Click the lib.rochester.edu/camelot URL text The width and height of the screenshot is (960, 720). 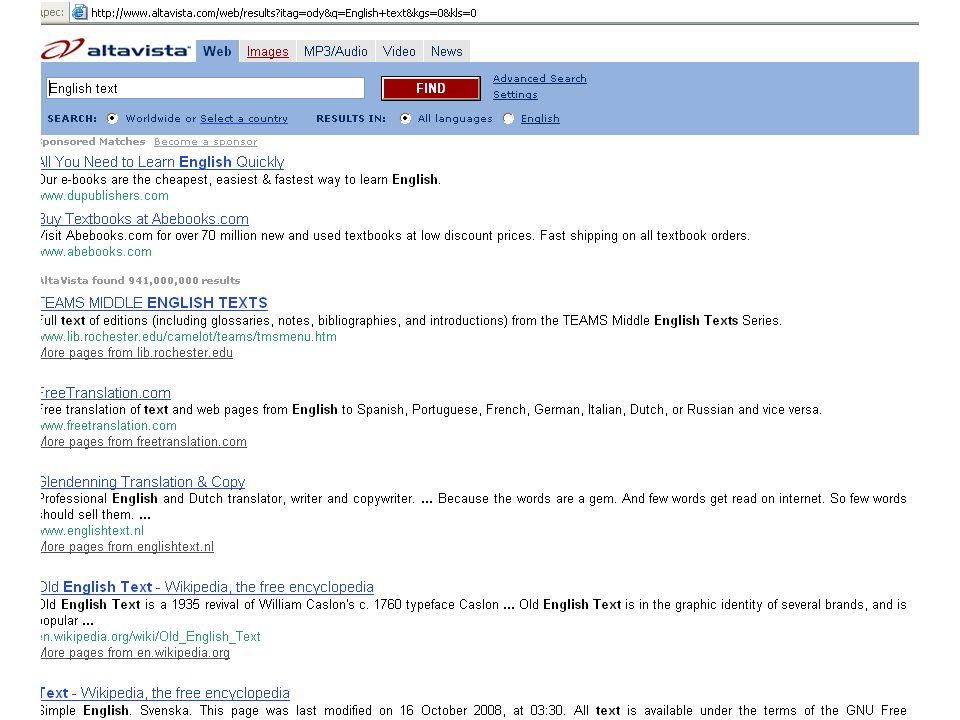(189, 336)
